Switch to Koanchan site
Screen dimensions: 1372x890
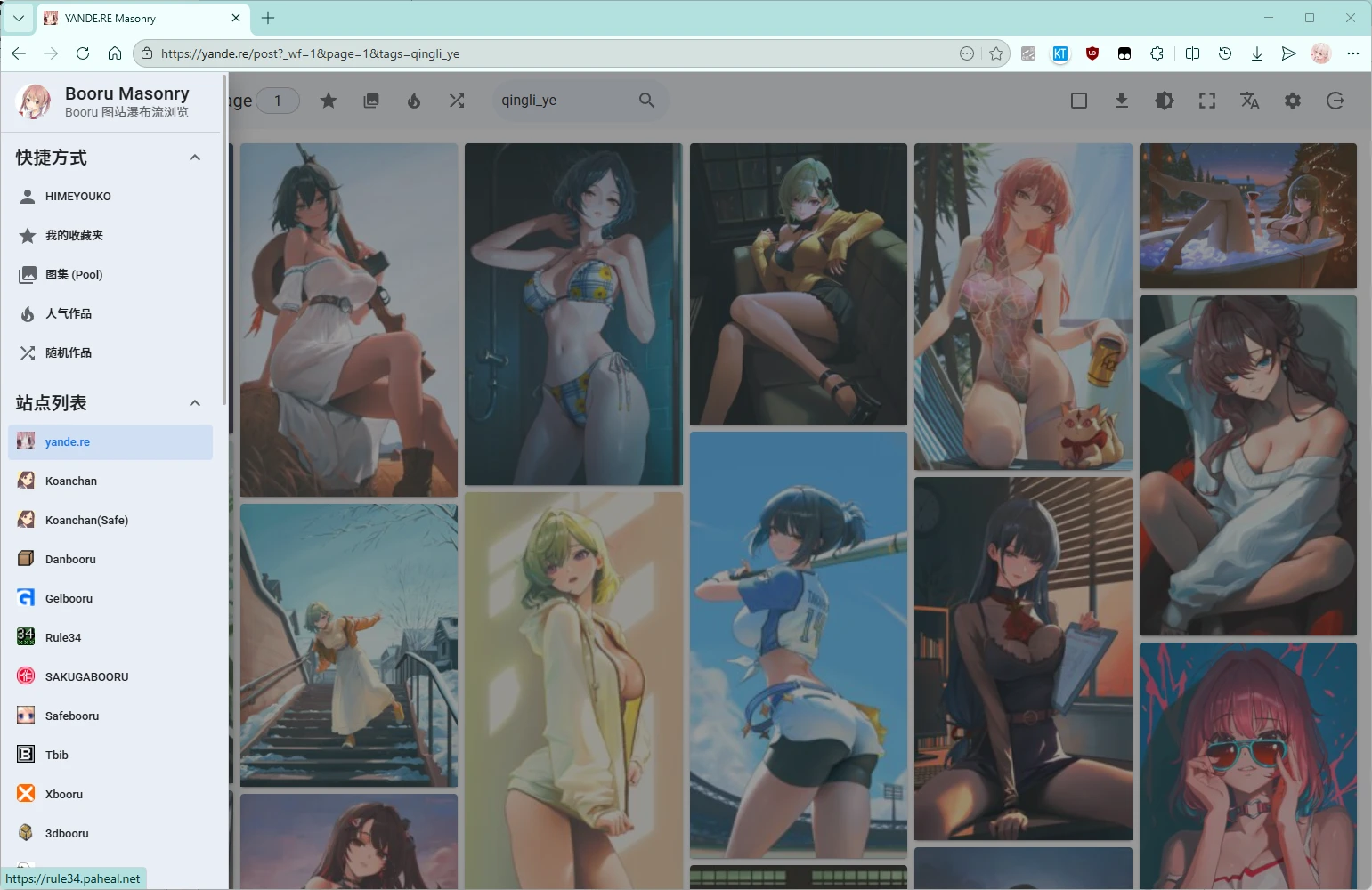click(x=110, y=481)
